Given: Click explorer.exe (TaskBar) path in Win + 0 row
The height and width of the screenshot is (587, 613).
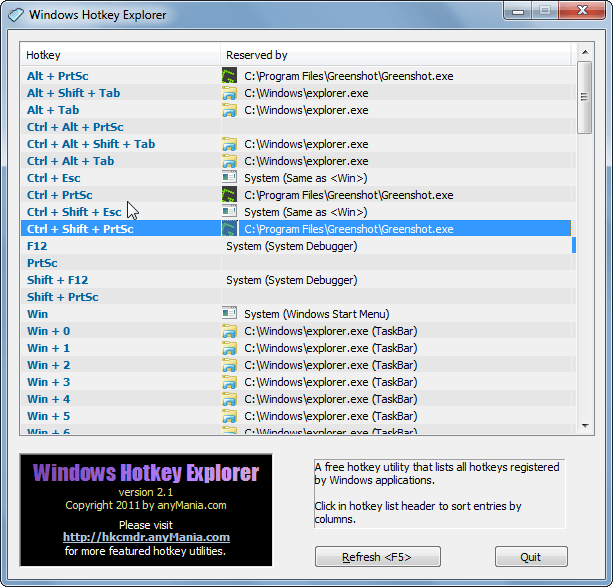Looking at the screenshot, I should click(x=331, y=331).
